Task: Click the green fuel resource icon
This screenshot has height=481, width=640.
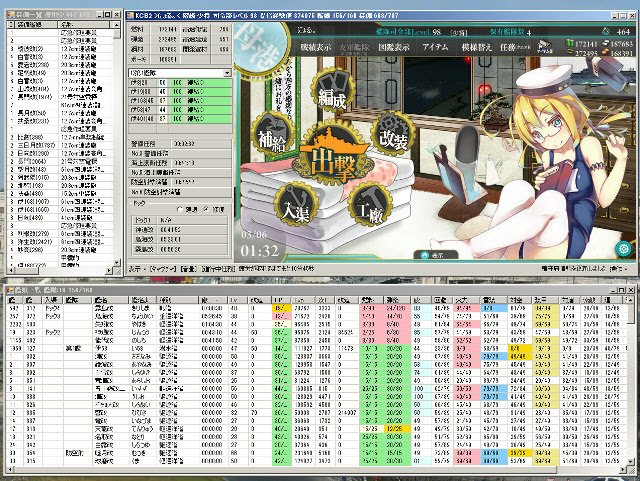Action: 569,43
